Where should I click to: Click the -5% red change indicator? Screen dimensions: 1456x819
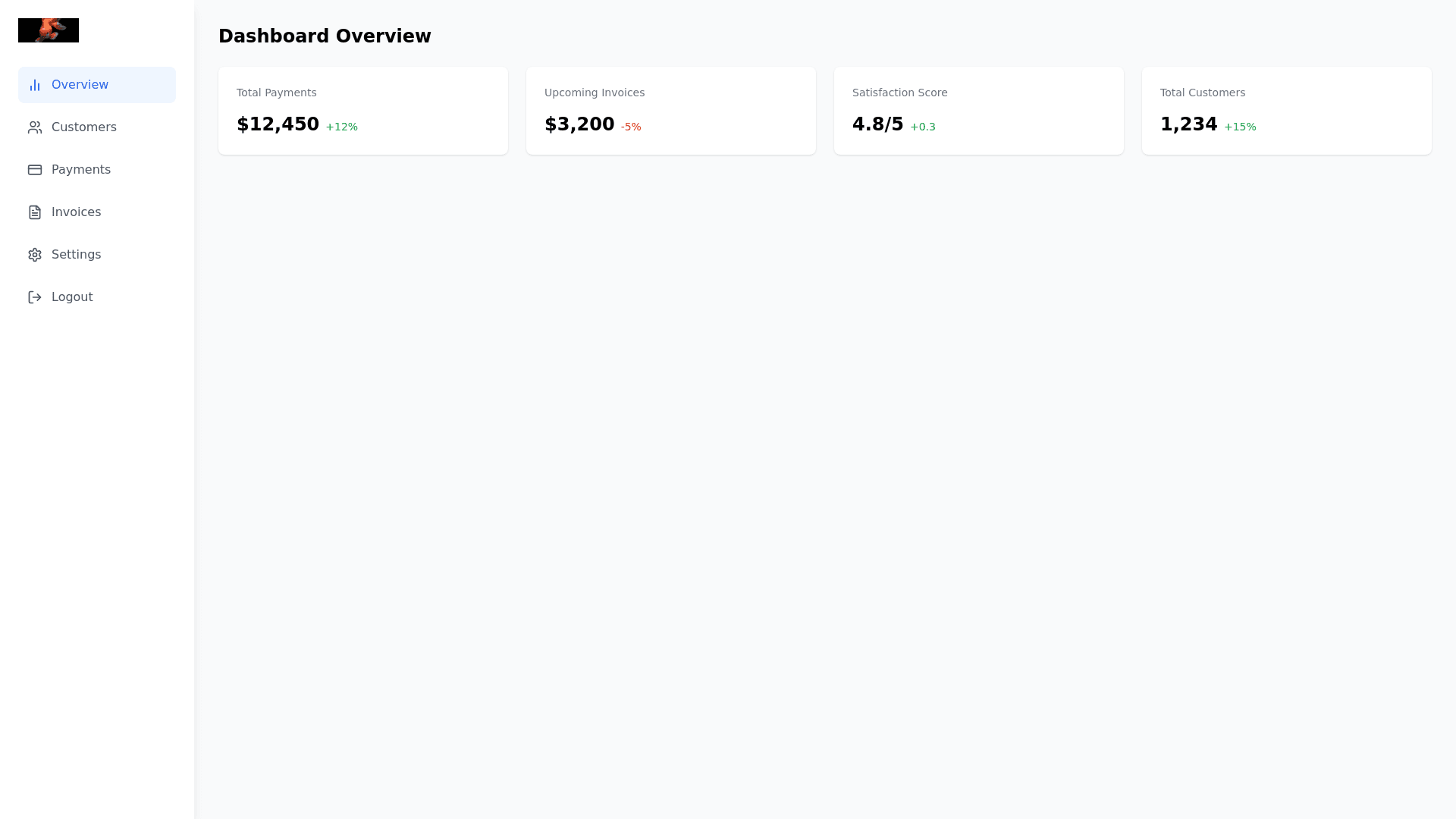[x=631, y=127]
